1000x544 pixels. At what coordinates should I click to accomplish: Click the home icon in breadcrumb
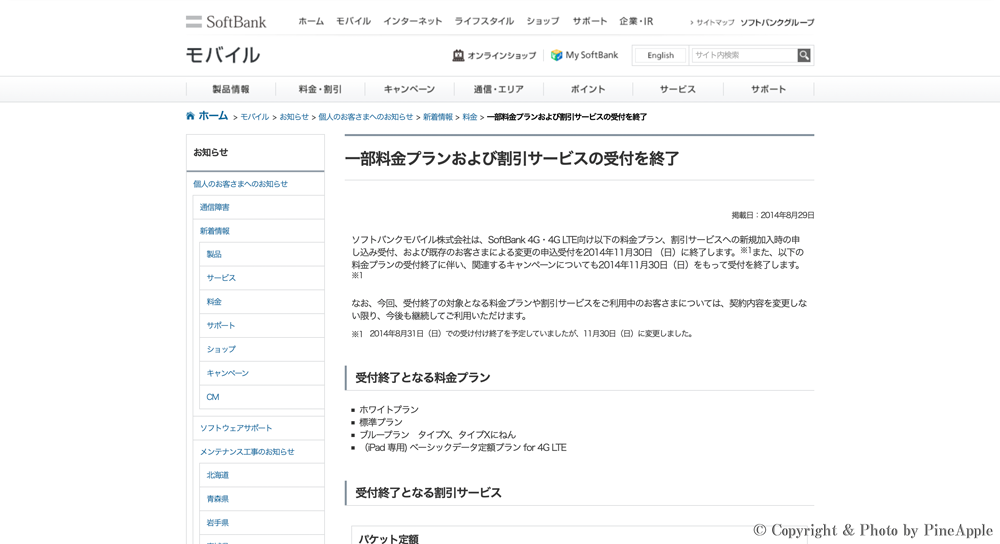[190, 116]
